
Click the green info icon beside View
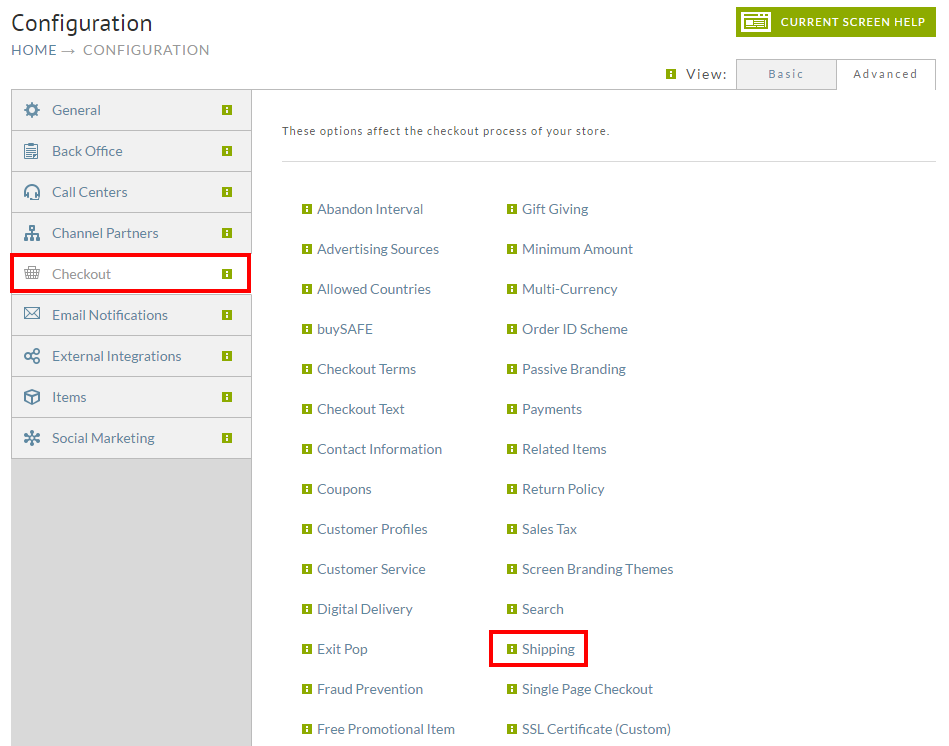coord(671,74)
